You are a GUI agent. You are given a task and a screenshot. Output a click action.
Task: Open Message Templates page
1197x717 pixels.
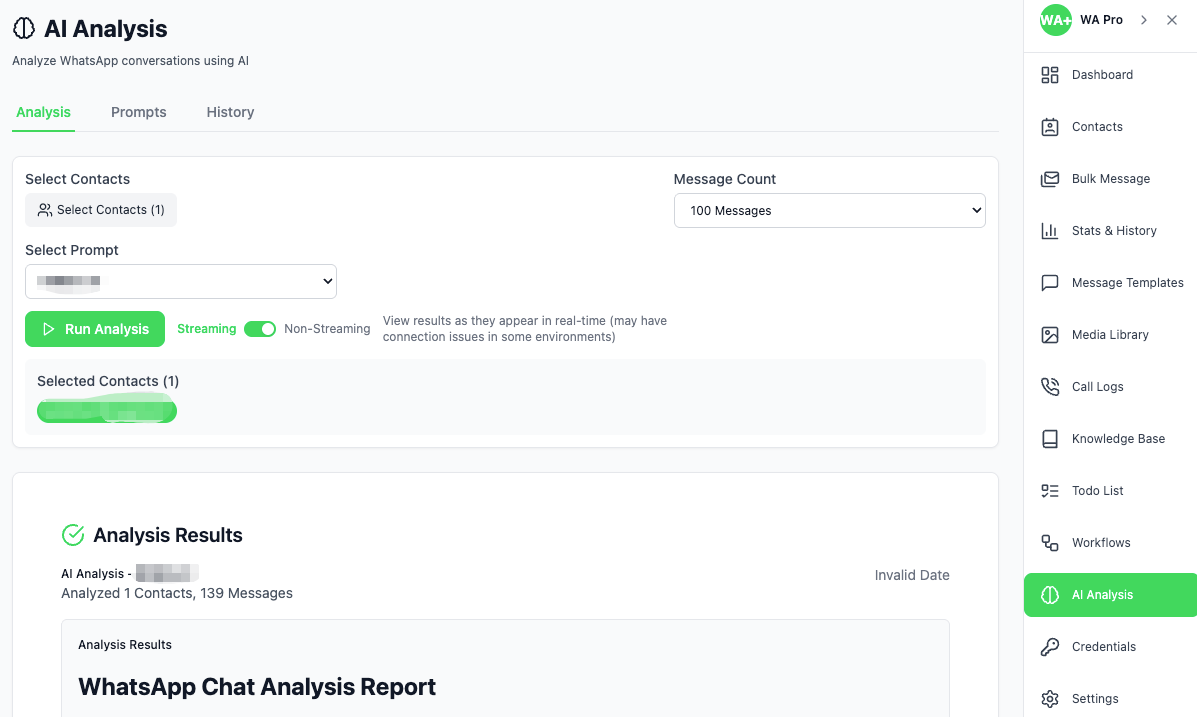tap(1110, 283)
